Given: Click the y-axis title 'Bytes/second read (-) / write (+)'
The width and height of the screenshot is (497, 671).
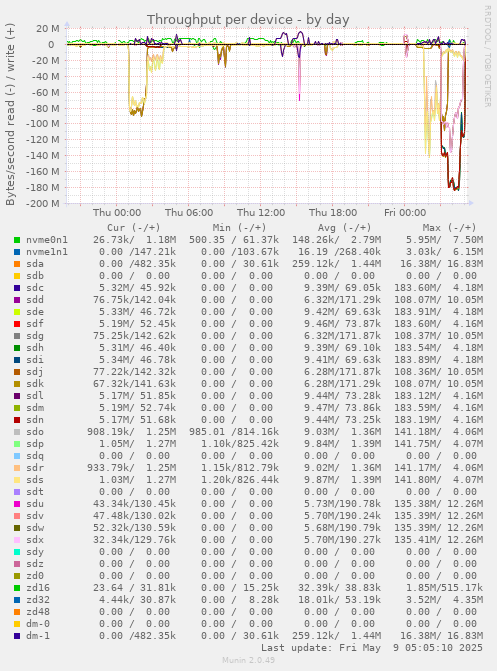Looking at the screenshot, I should (x=10, y=114).
